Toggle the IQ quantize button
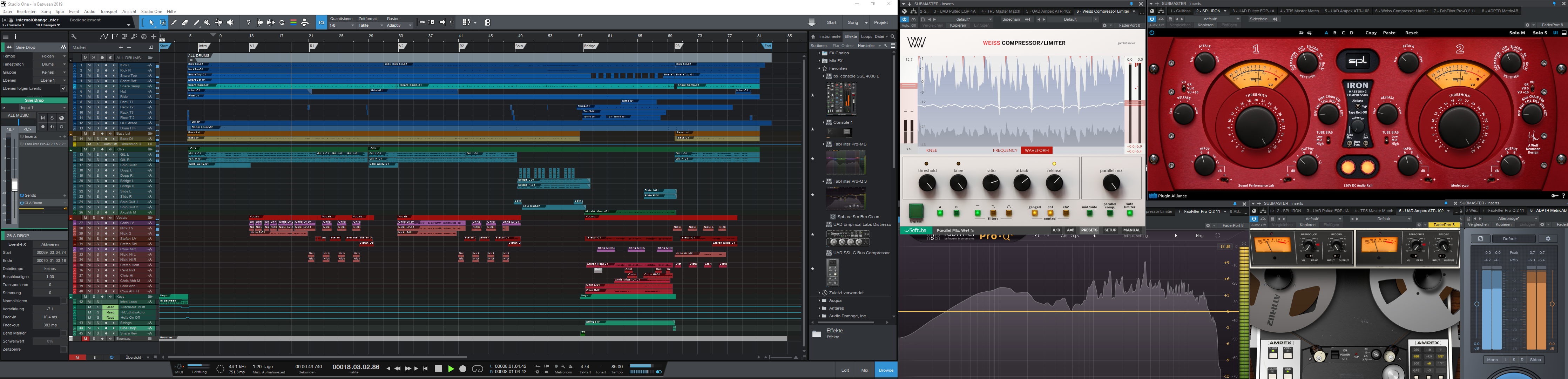This screenshot has height=379, width=1568. [x=322, y=22]
